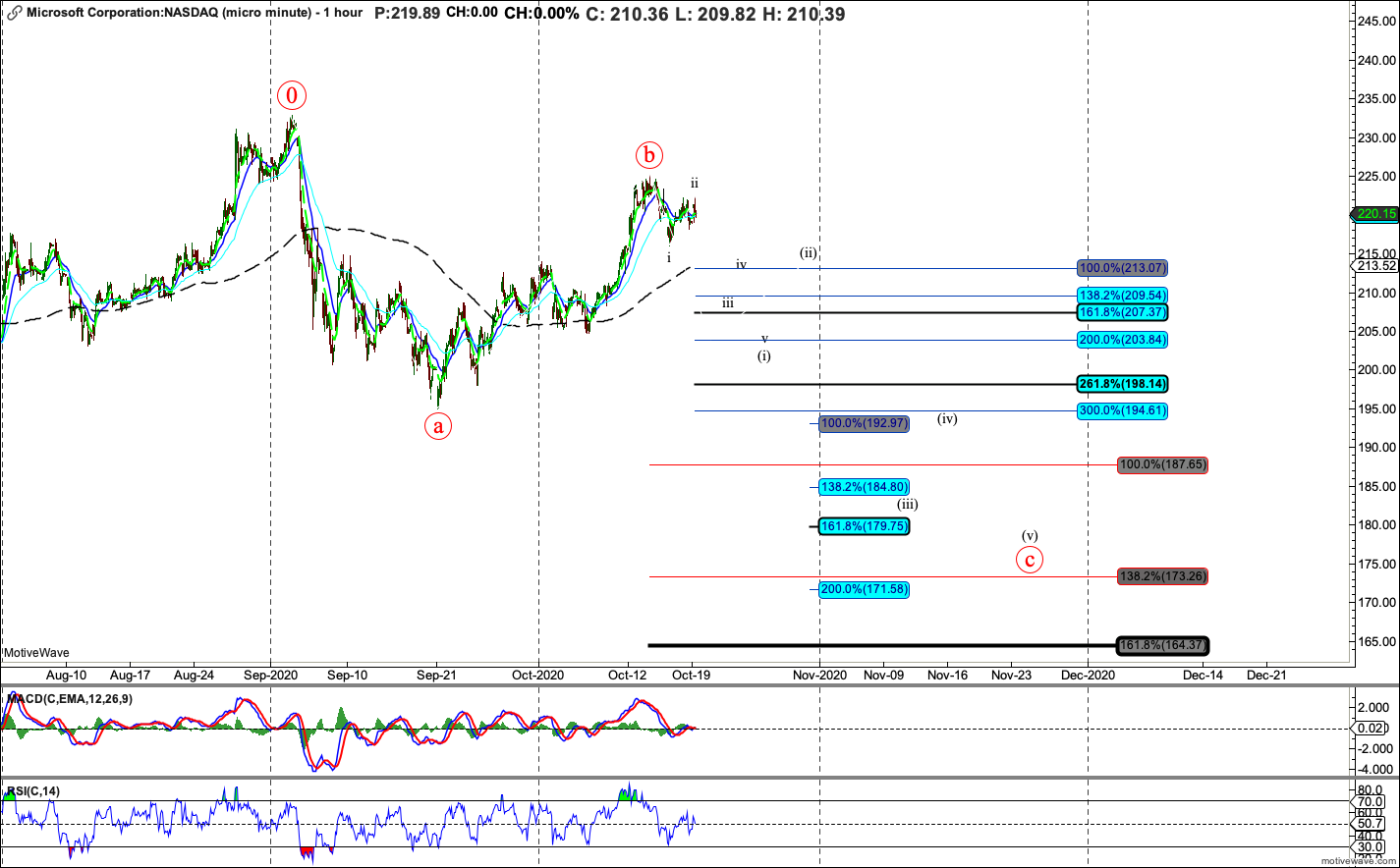1400x868 pixels.
Task: Click the 100.0%(213.07) Fibonacci label
Action: point(1122,268)
